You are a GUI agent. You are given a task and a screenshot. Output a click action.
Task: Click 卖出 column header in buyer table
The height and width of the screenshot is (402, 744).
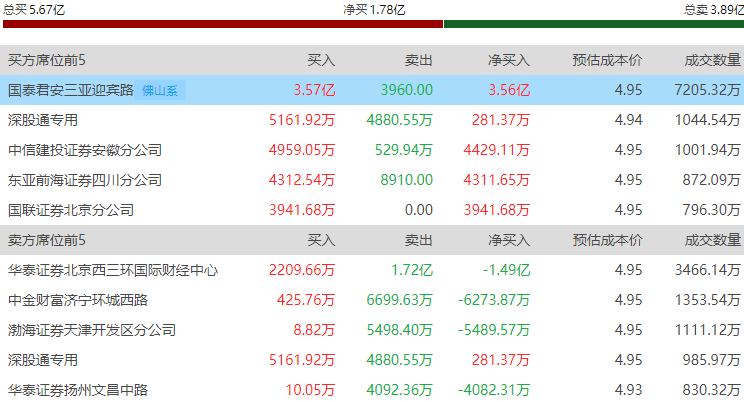click(418, 60)
